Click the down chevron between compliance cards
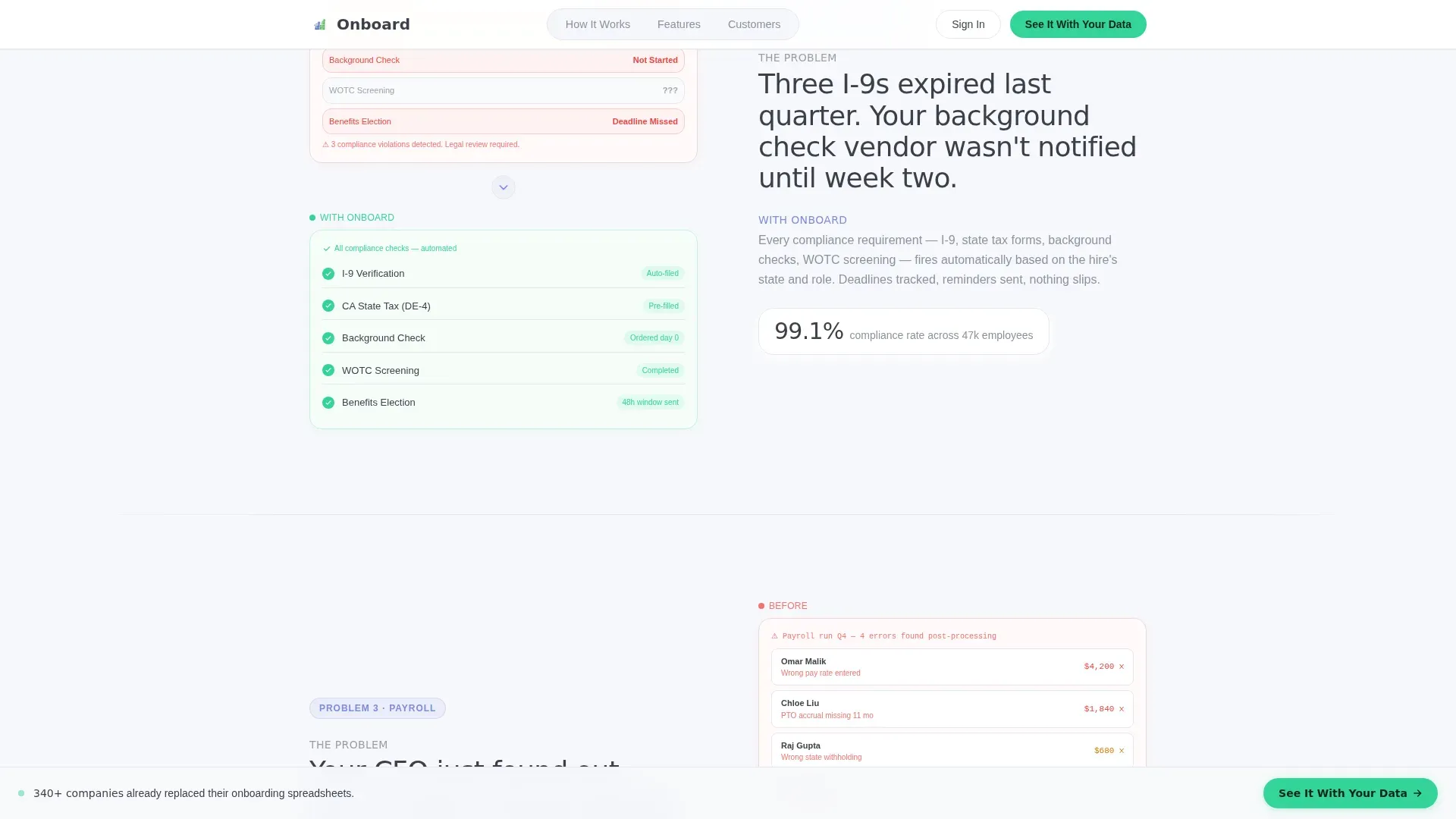The width and height of the screenshot is (1456, 819). [504, 187]
